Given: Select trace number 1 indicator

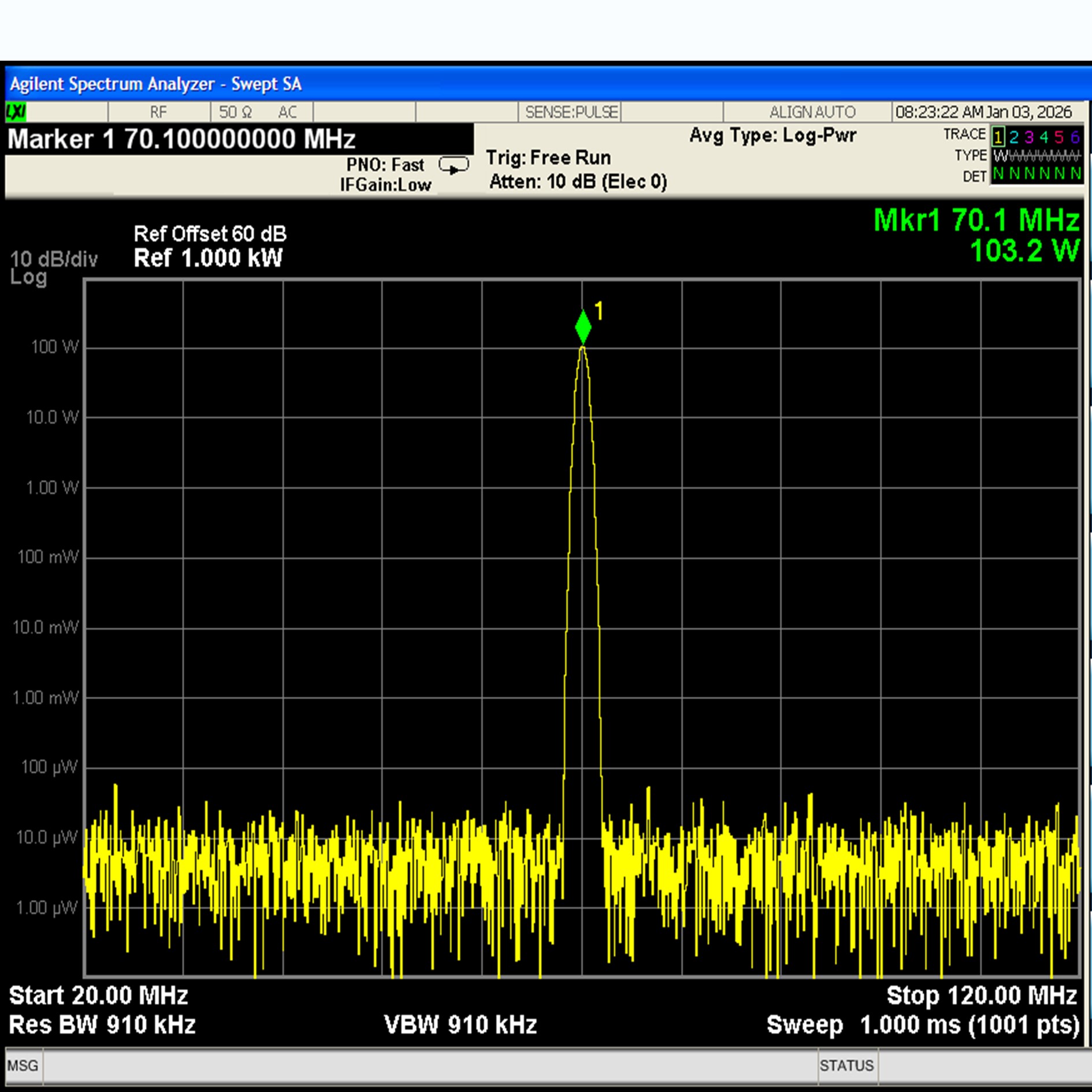Looking at the screenshot, I should (998, 138).
